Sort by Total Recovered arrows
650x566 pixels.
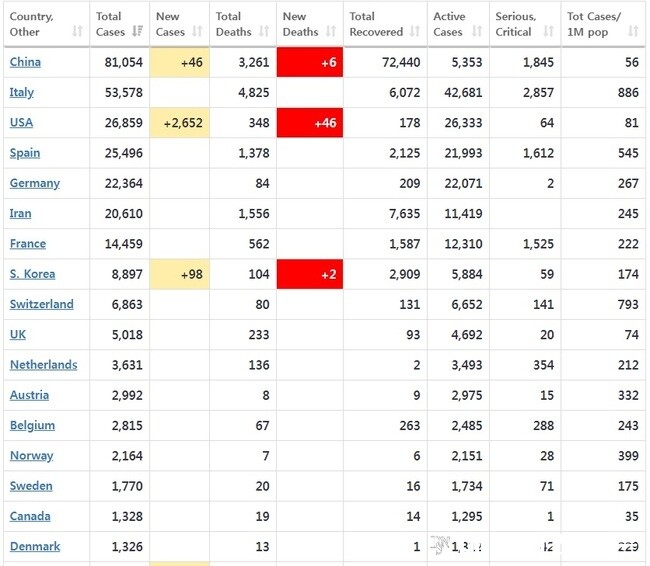tap(415, 32)
